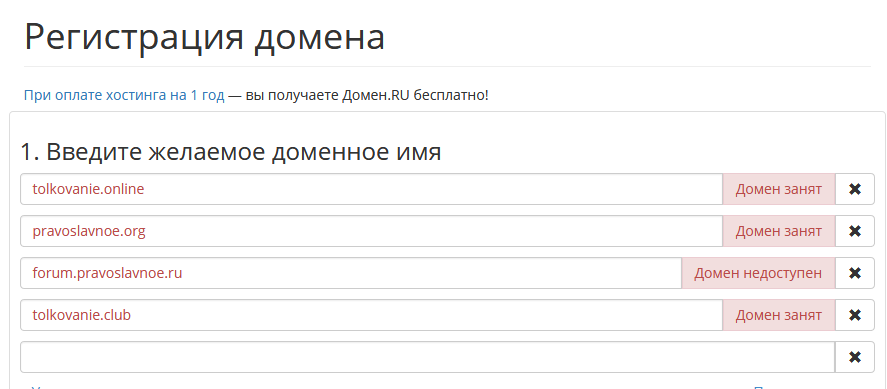Focus the tolkovanie.club domain field
The image size is (887, 389).
point(371,315)
